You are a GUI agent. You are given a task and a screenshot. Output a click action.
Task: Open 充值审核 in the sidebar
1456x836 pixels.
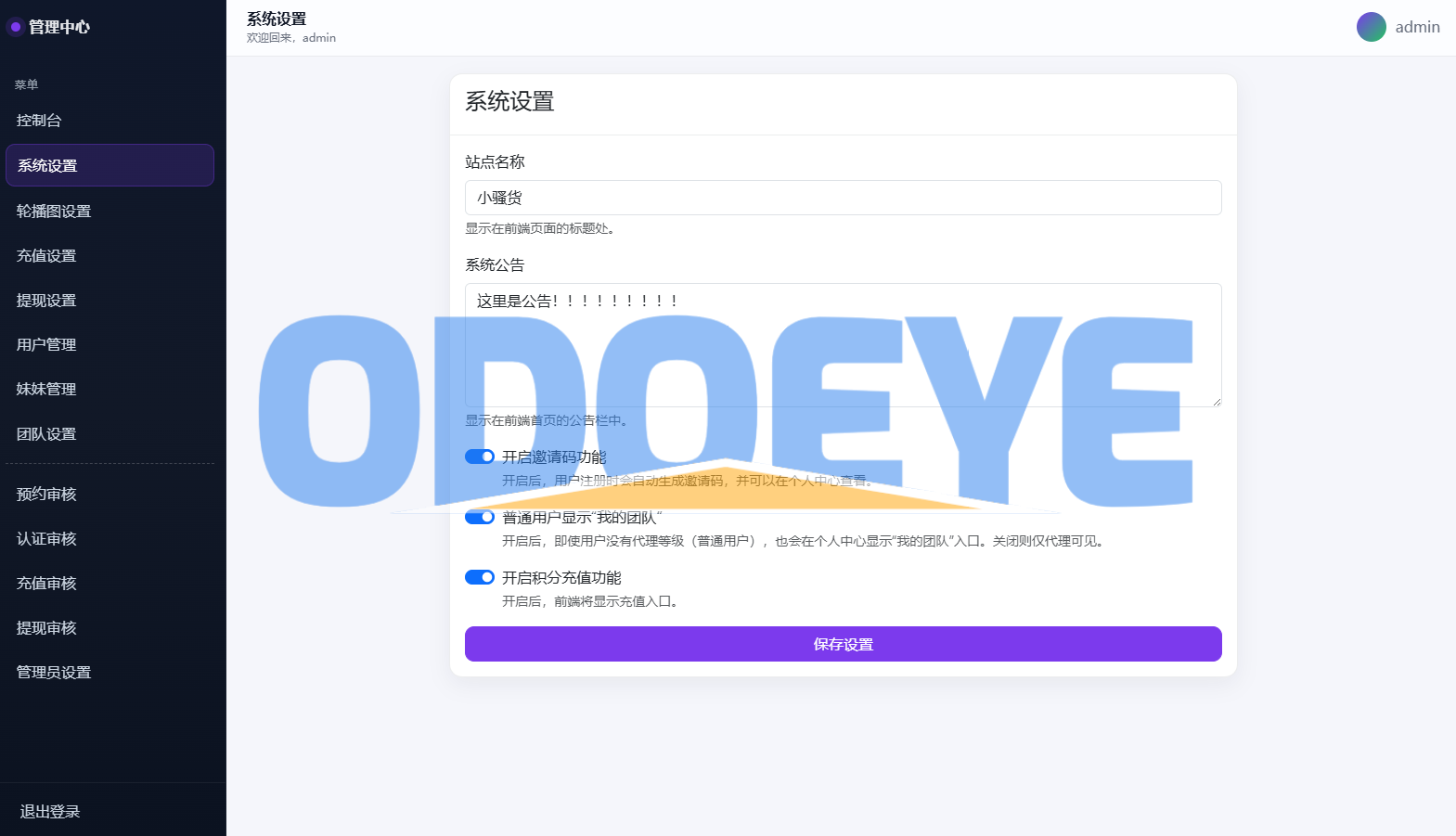tap(110, 583)
